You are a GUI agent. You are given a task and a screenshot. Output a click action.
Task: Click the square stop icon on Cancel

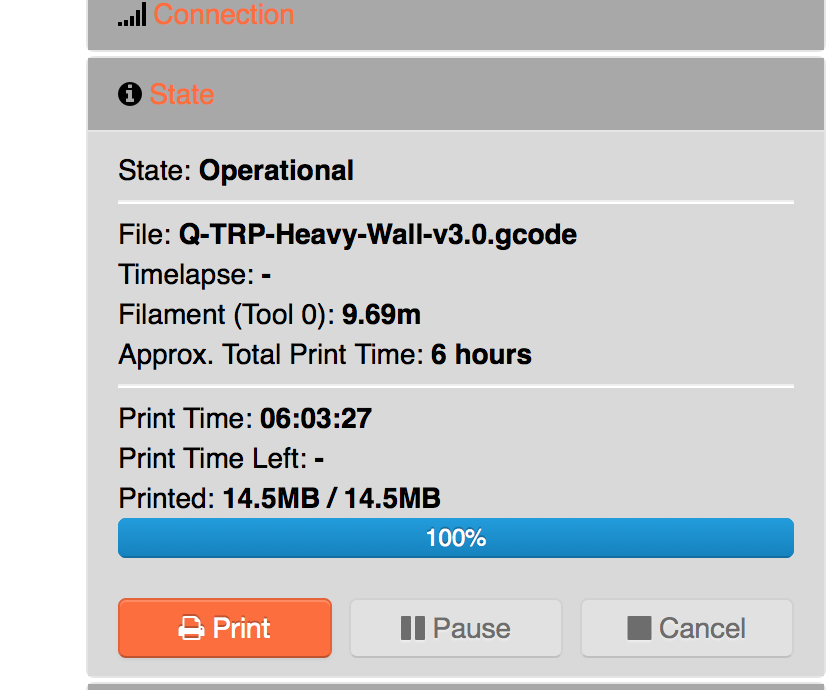639,629
